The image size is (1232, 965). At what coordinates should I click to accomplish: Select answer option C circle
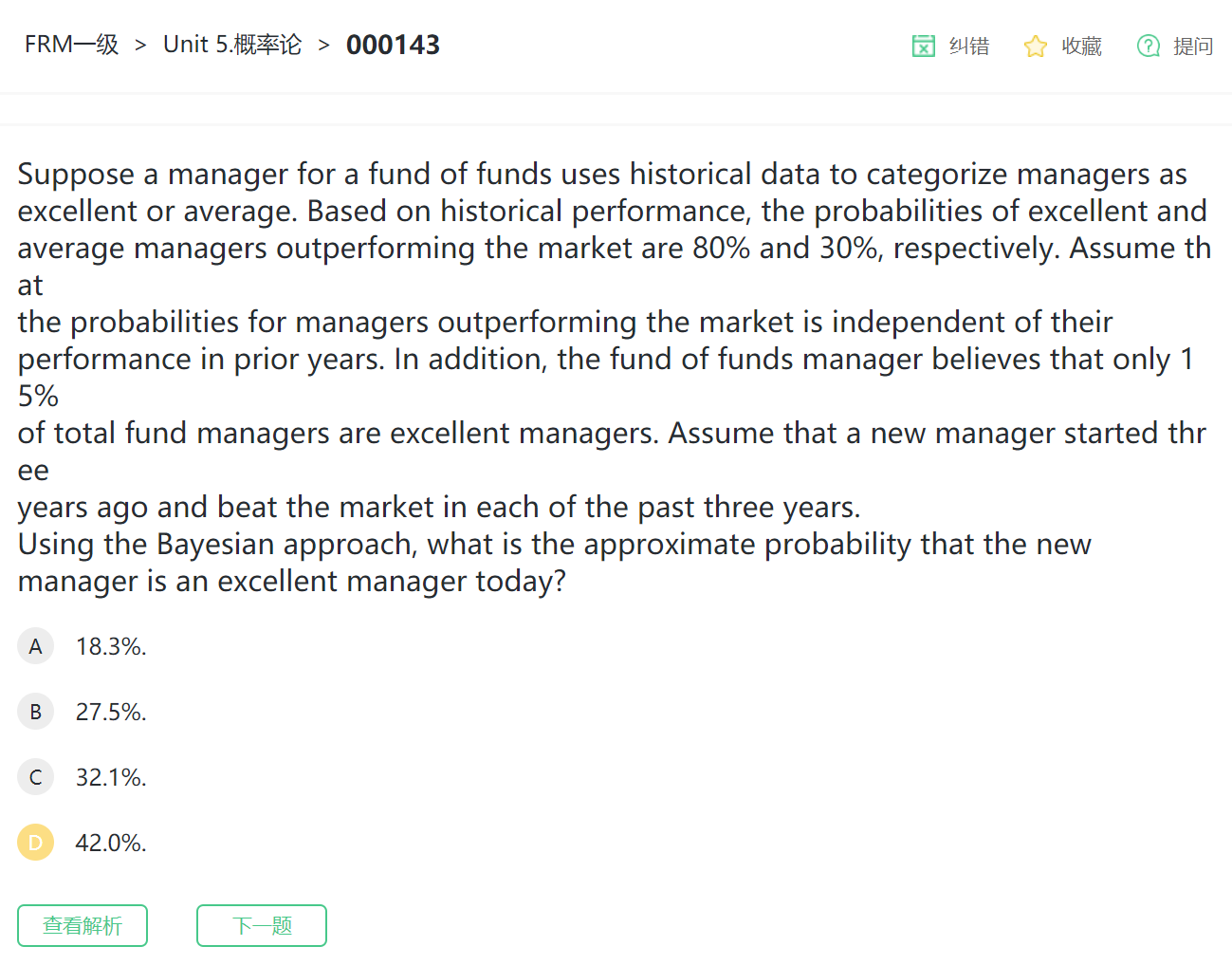(35, 777)
